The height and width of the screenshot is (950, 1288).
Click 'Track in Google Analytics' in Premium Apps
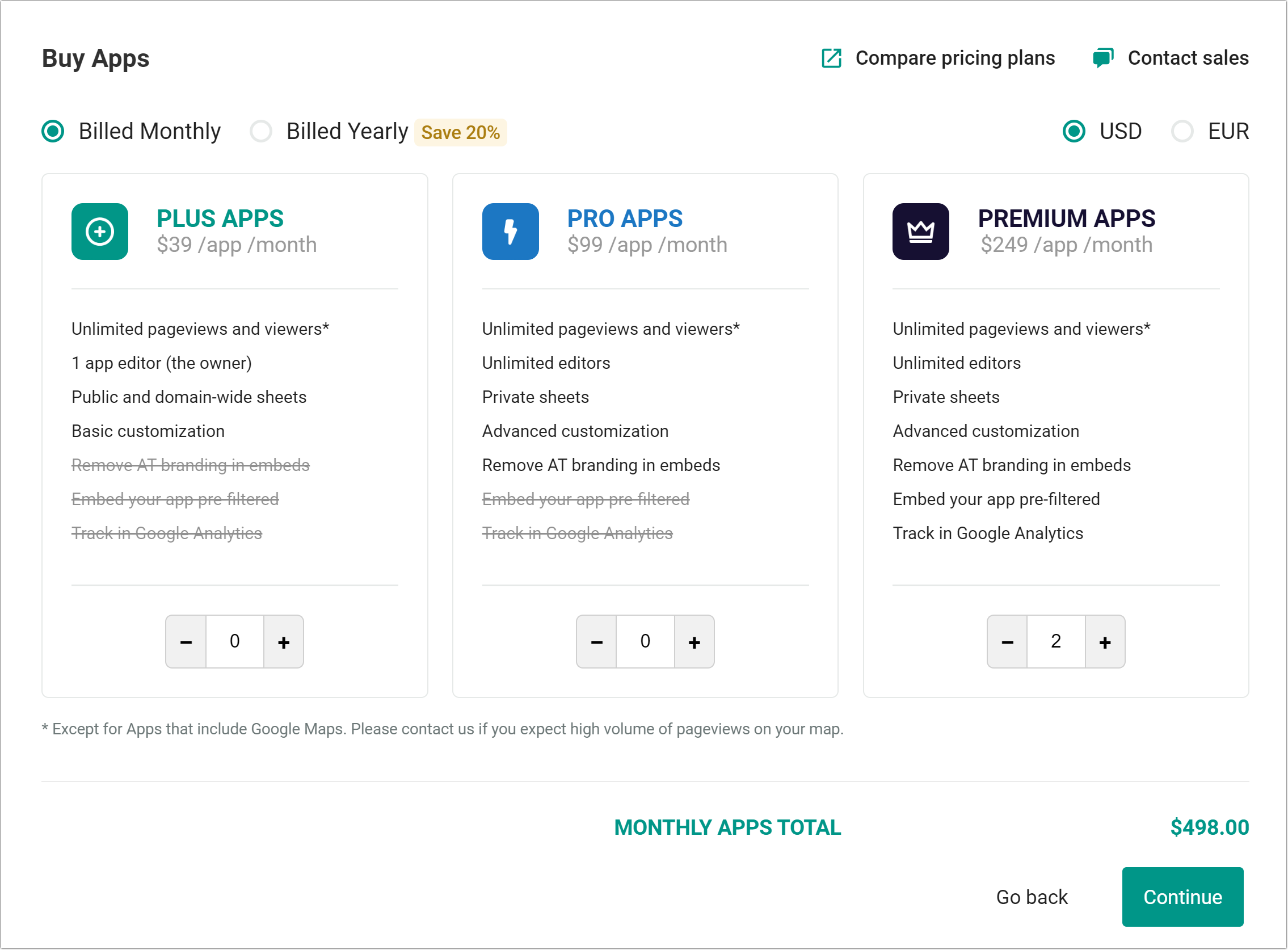pos(988,533)
